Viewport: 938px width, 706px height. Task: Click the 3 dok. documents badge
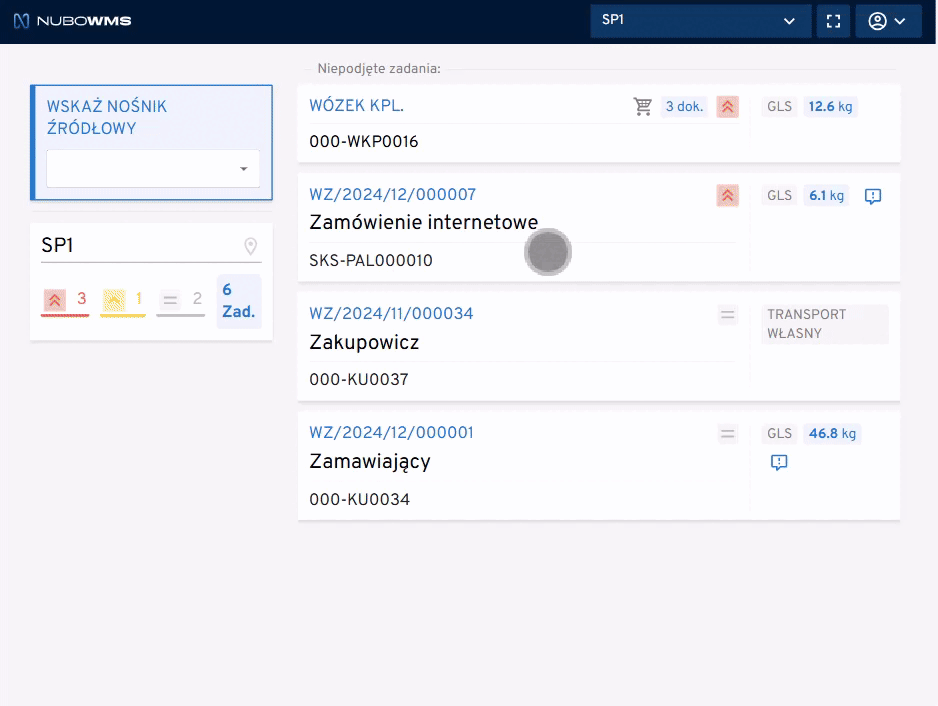[684, 106]
